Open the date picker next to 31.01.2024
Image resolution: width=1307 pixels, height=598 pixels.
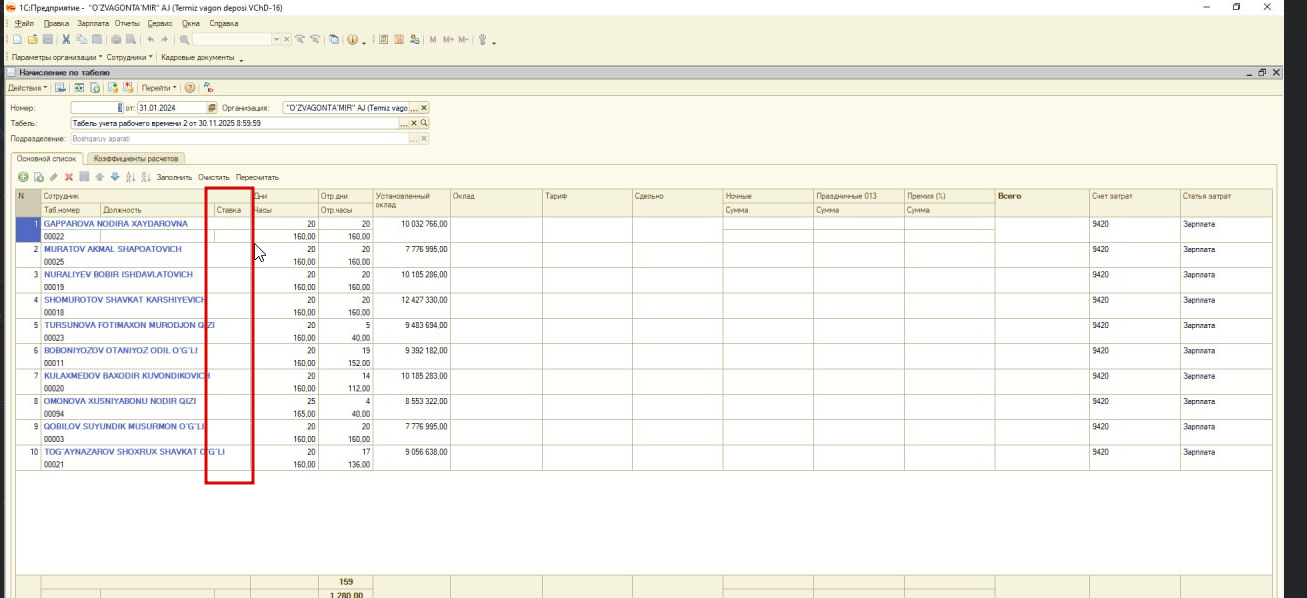[x=211, y=108]
